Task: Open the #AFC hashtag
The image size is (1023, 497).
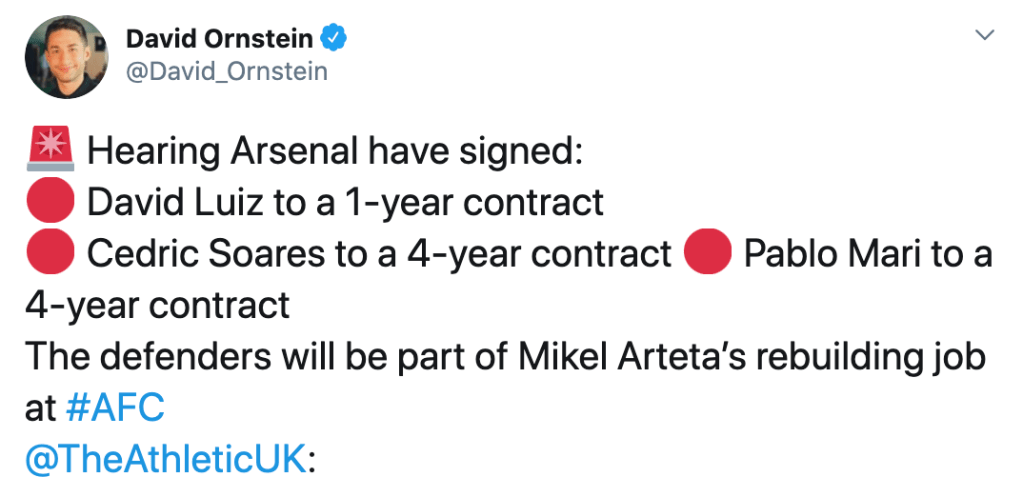Action: (114, 407)
